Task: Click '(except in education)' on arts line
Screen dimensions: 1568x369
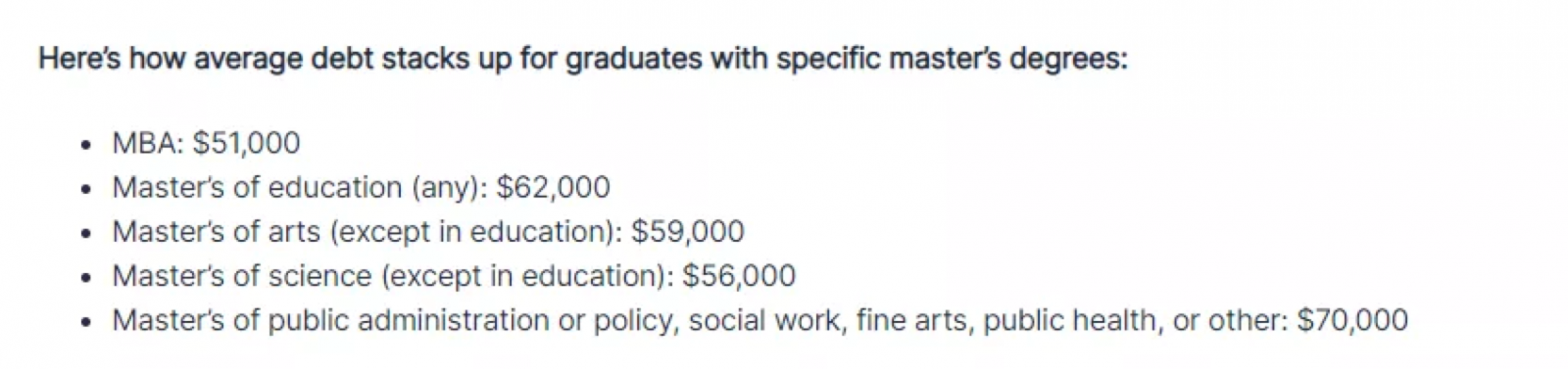Action: [475, 233]
